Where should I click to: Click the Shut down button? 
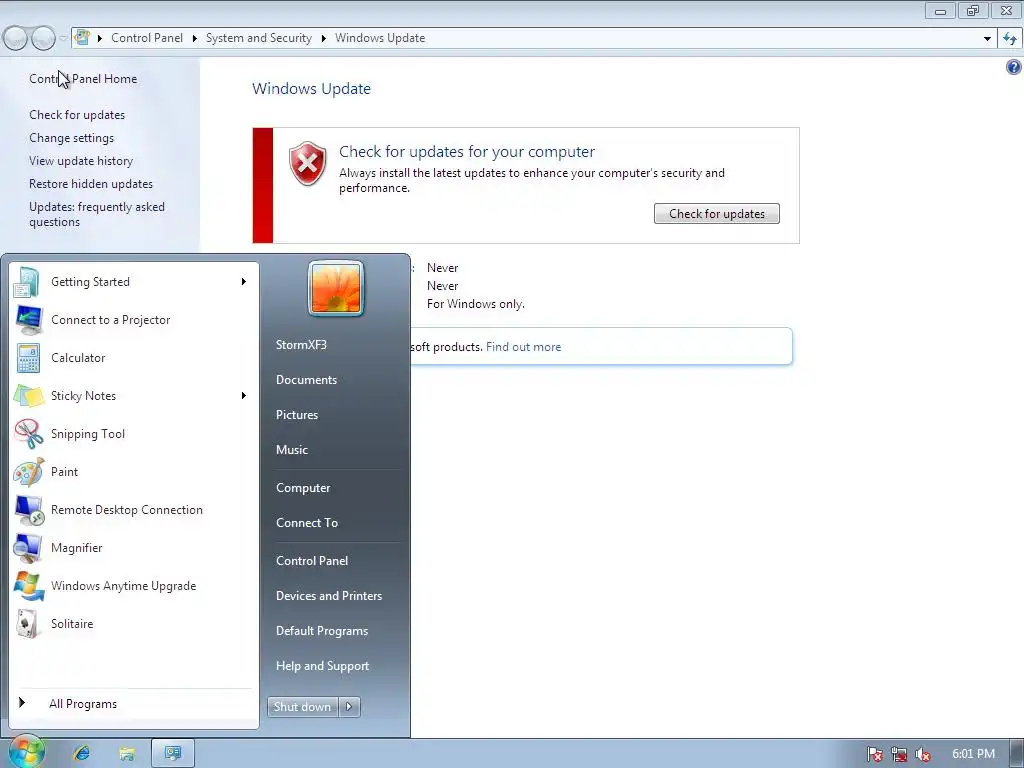click(x=303, y=707)
